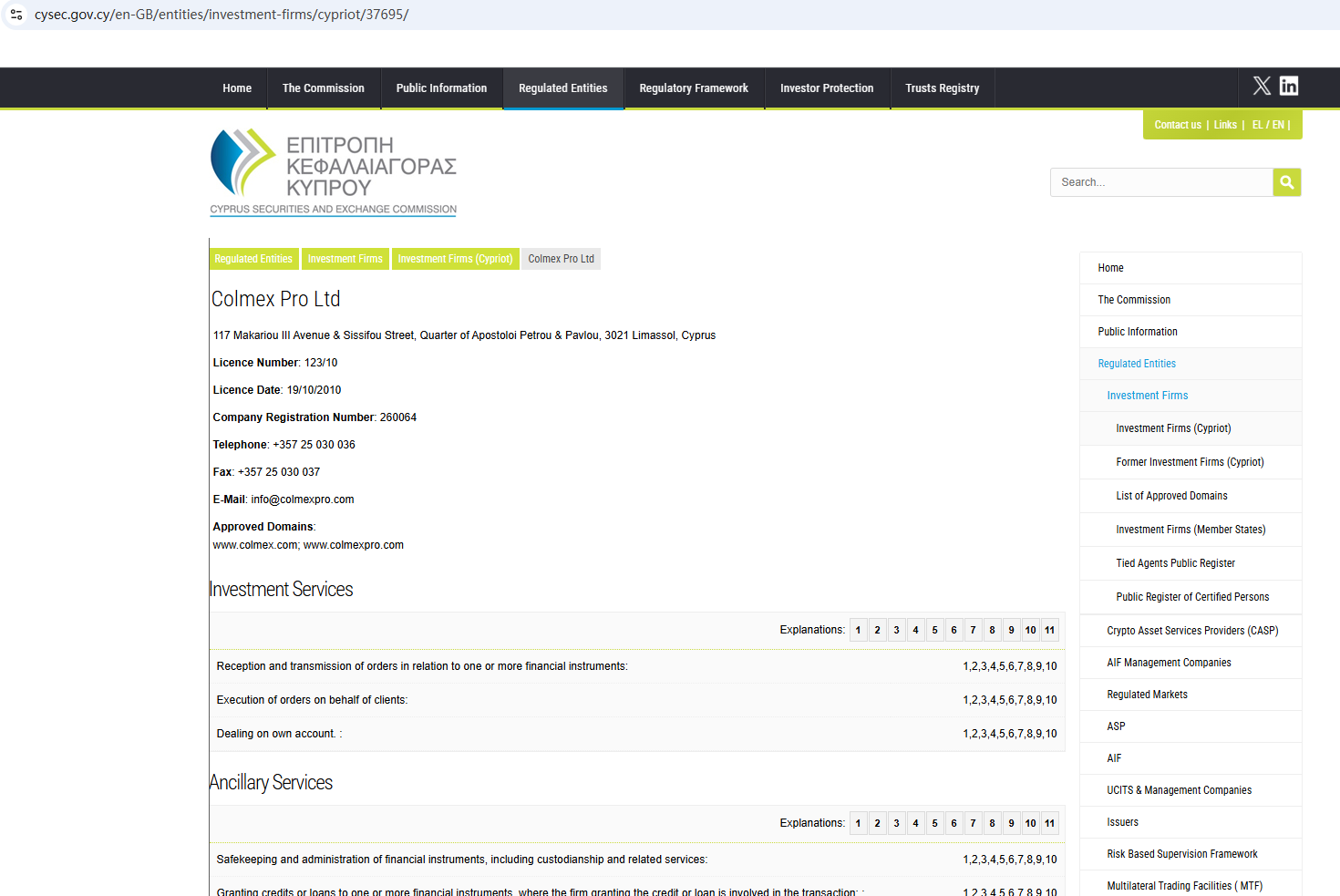
Task: Select the Trusts Registry menu item
Action: [942, 88]
